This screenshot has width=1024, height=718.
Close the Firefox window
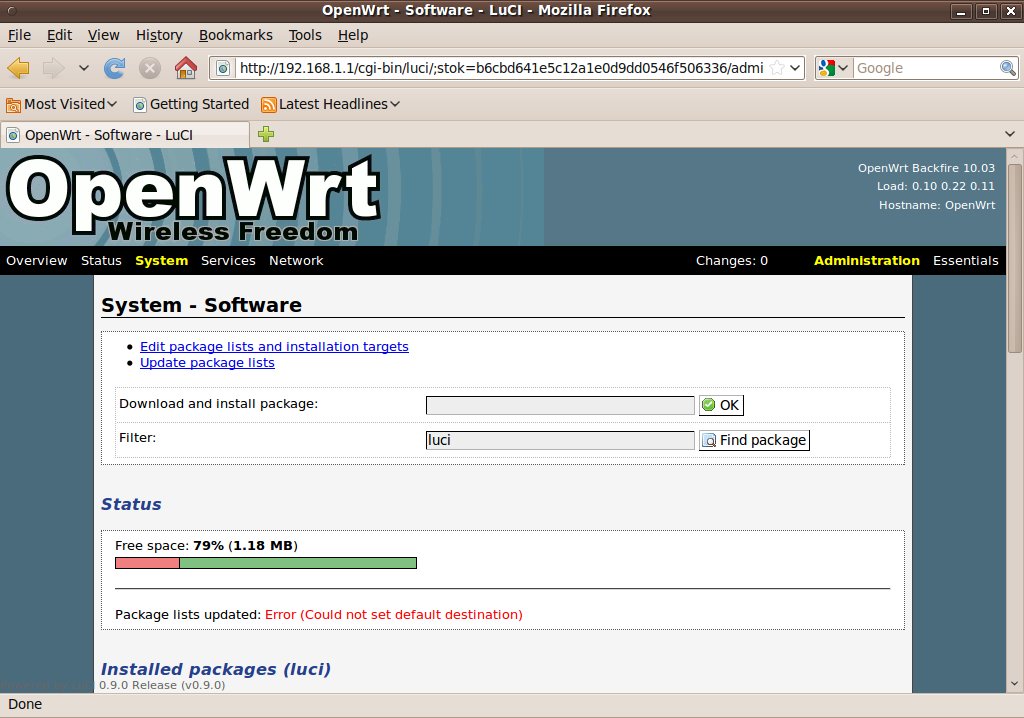[1011, 10]
